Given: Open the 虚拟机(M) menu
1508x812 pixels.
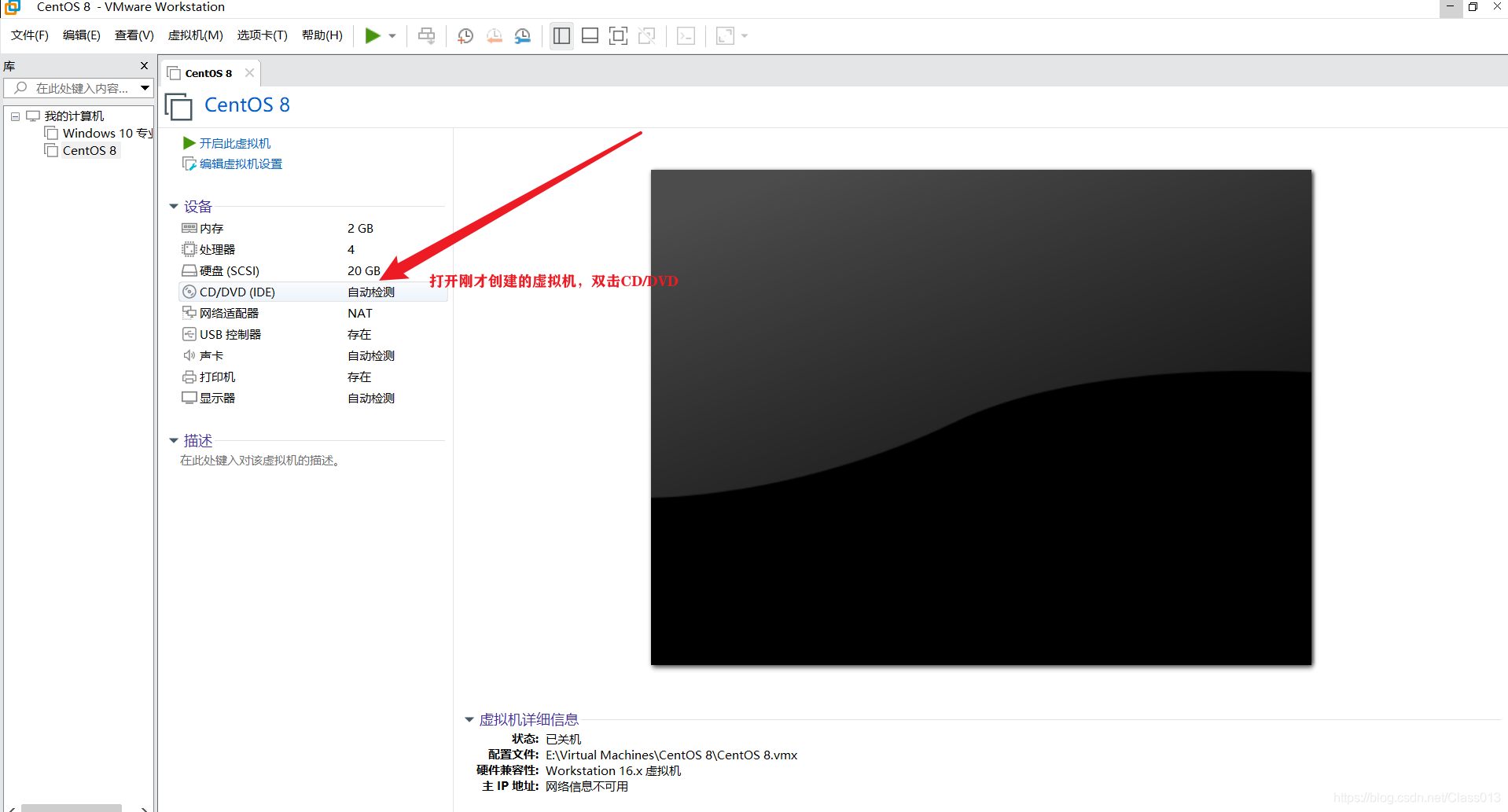Looking at the screenshot, I should (x=196, y=35).
